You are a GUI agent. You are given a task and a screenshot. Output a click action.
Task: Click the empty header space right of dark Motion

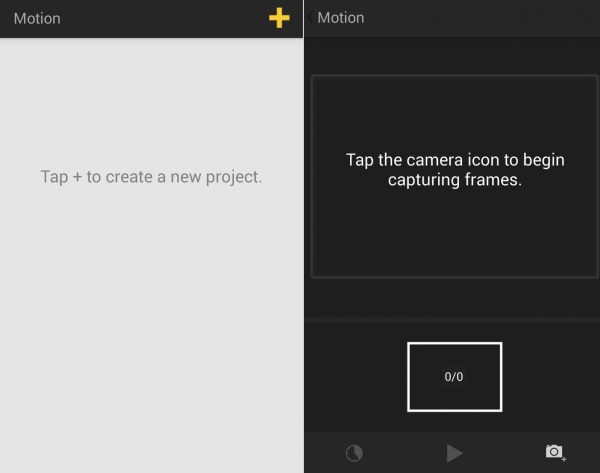pyautogui.click(x=482, y=18)
